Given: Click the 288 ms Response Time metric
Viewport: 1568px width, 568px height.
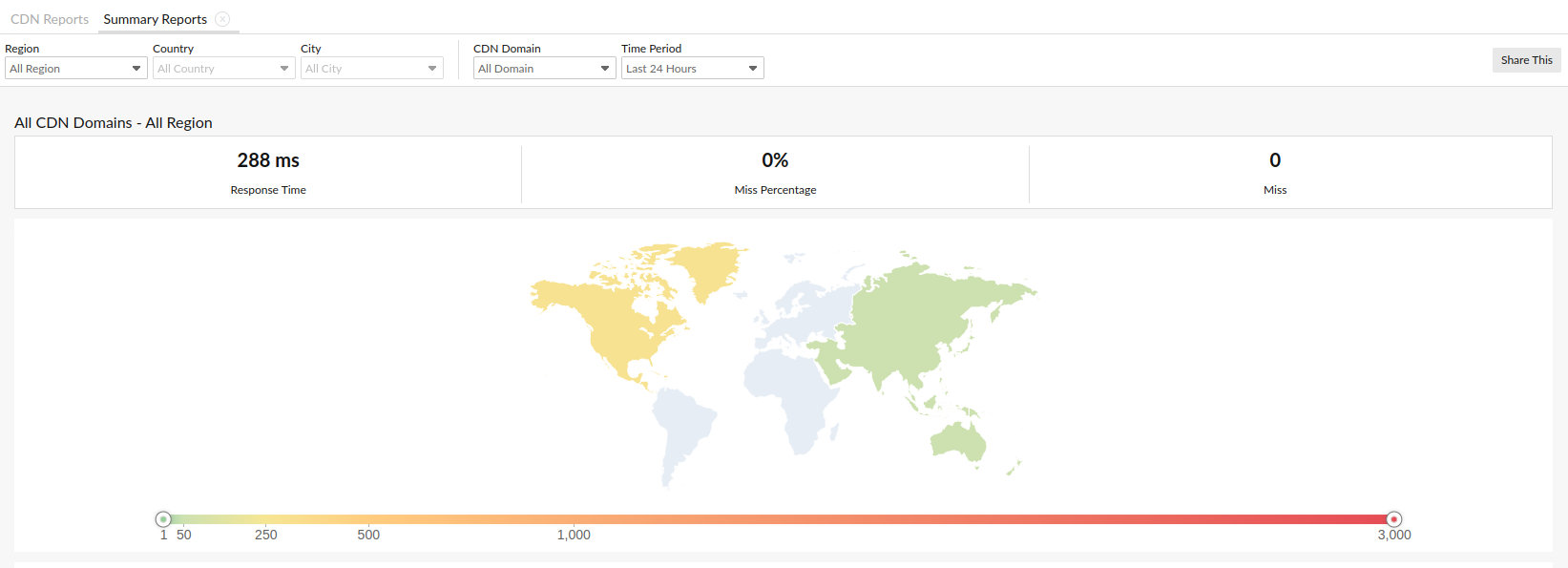Looking at the screenshot, I should (268, 160).
